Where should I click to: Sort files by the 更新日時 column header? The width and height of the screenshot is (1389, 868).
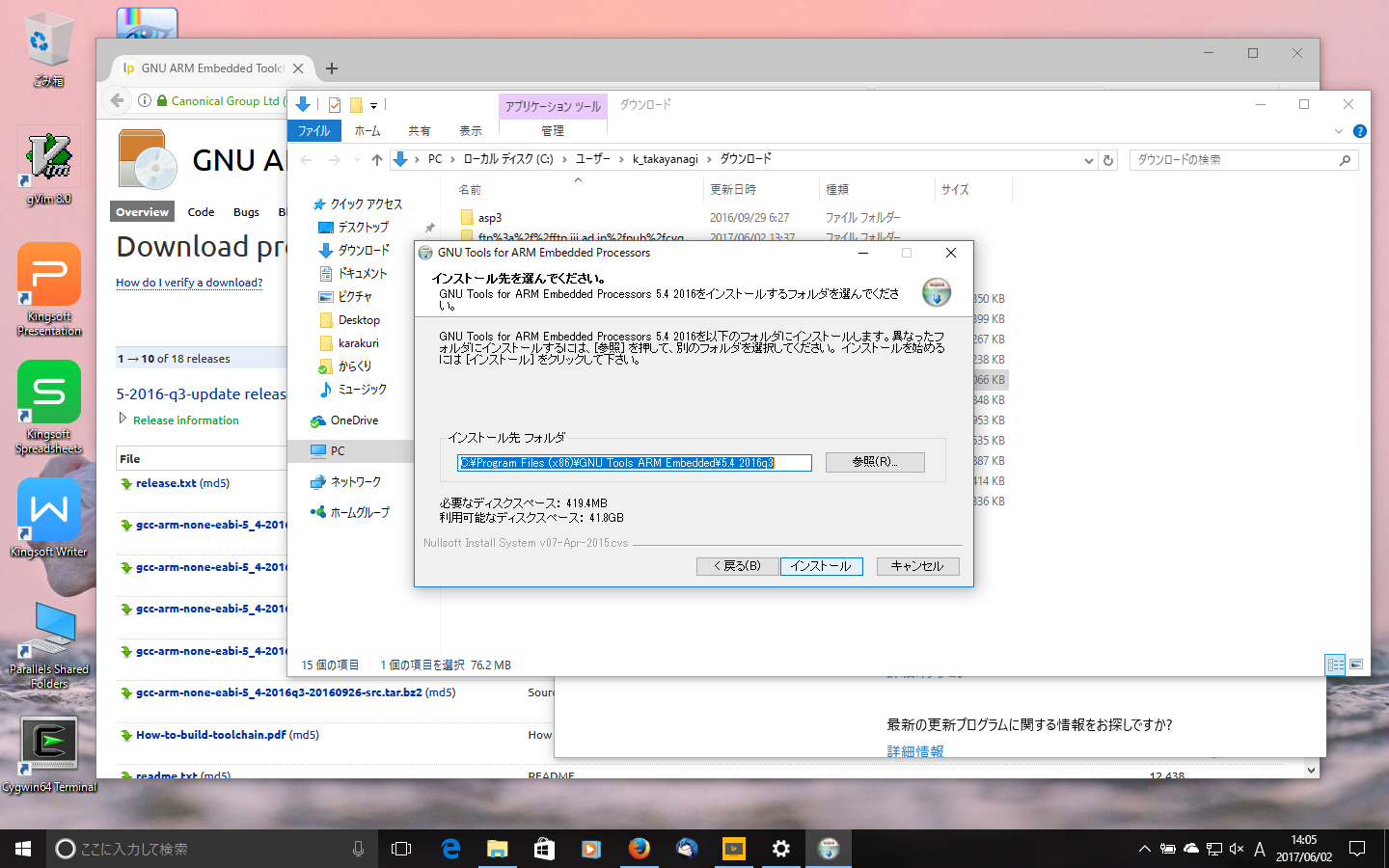(733, 190)
